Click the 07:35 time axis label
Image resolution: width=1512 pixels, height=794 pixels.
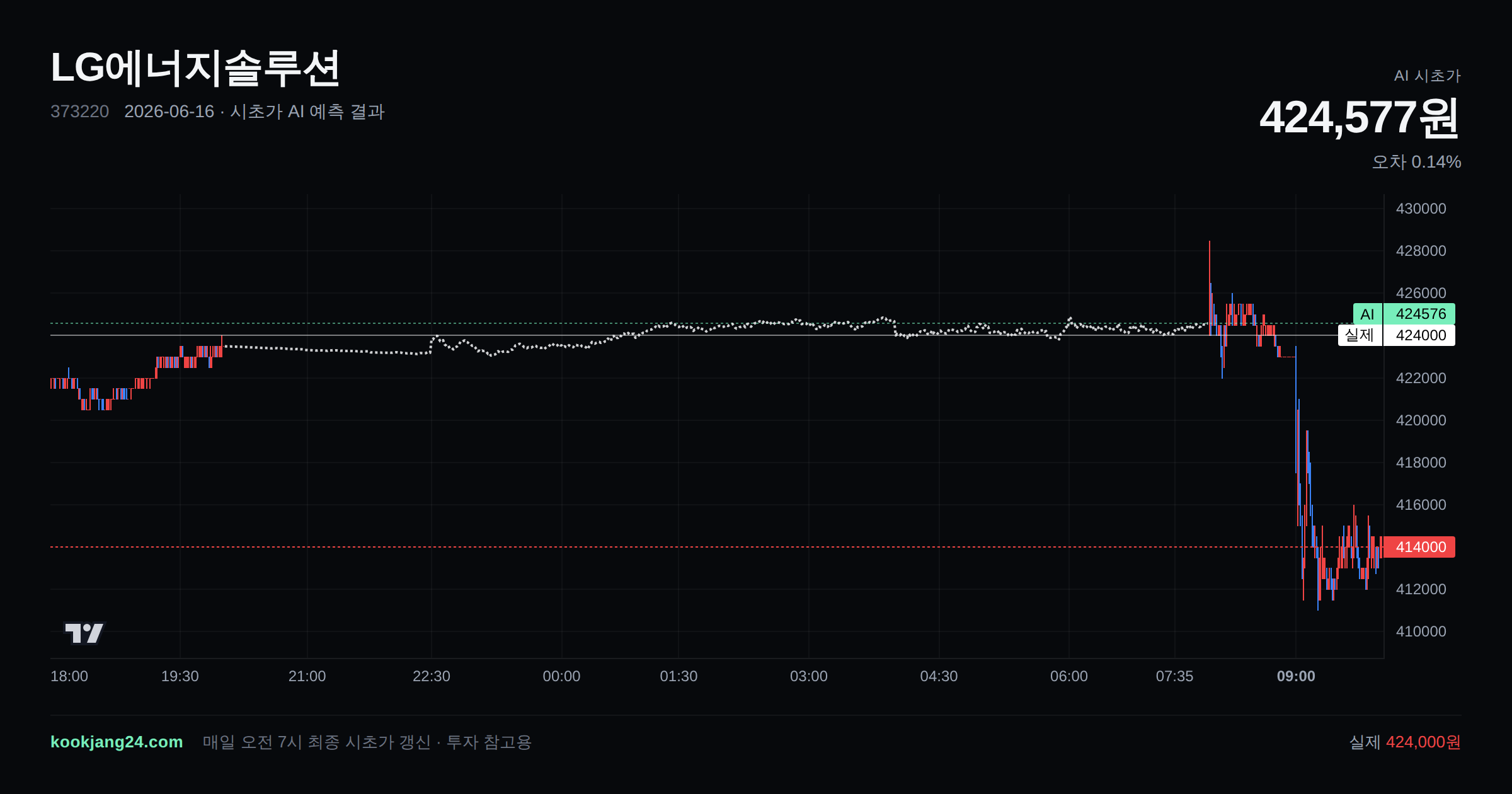click(x=1174, y=676)
